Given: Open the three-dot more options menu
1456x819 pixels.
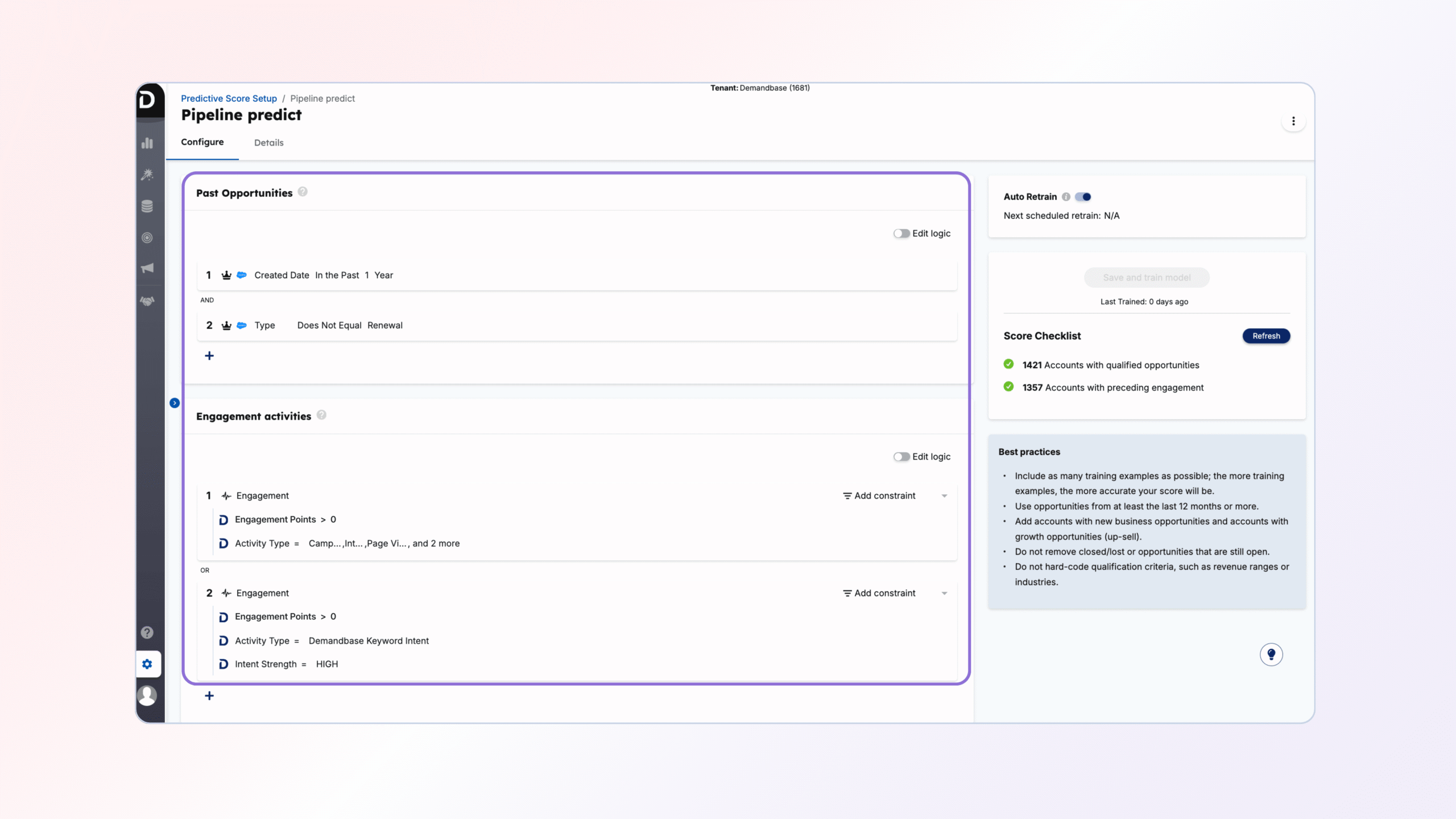Looking at the screenshot, I should 1293,121.
